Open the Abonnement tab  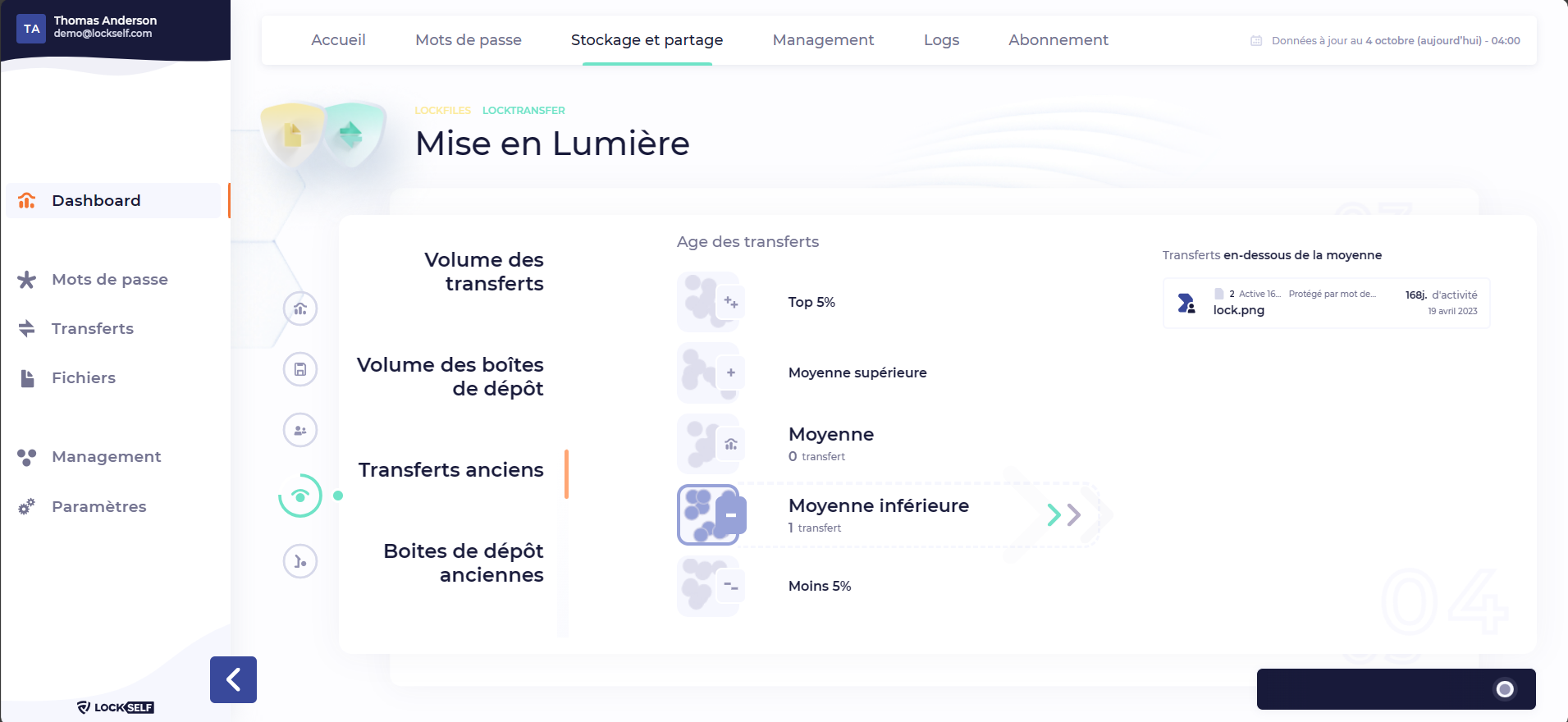click(x=1058, y=40)
